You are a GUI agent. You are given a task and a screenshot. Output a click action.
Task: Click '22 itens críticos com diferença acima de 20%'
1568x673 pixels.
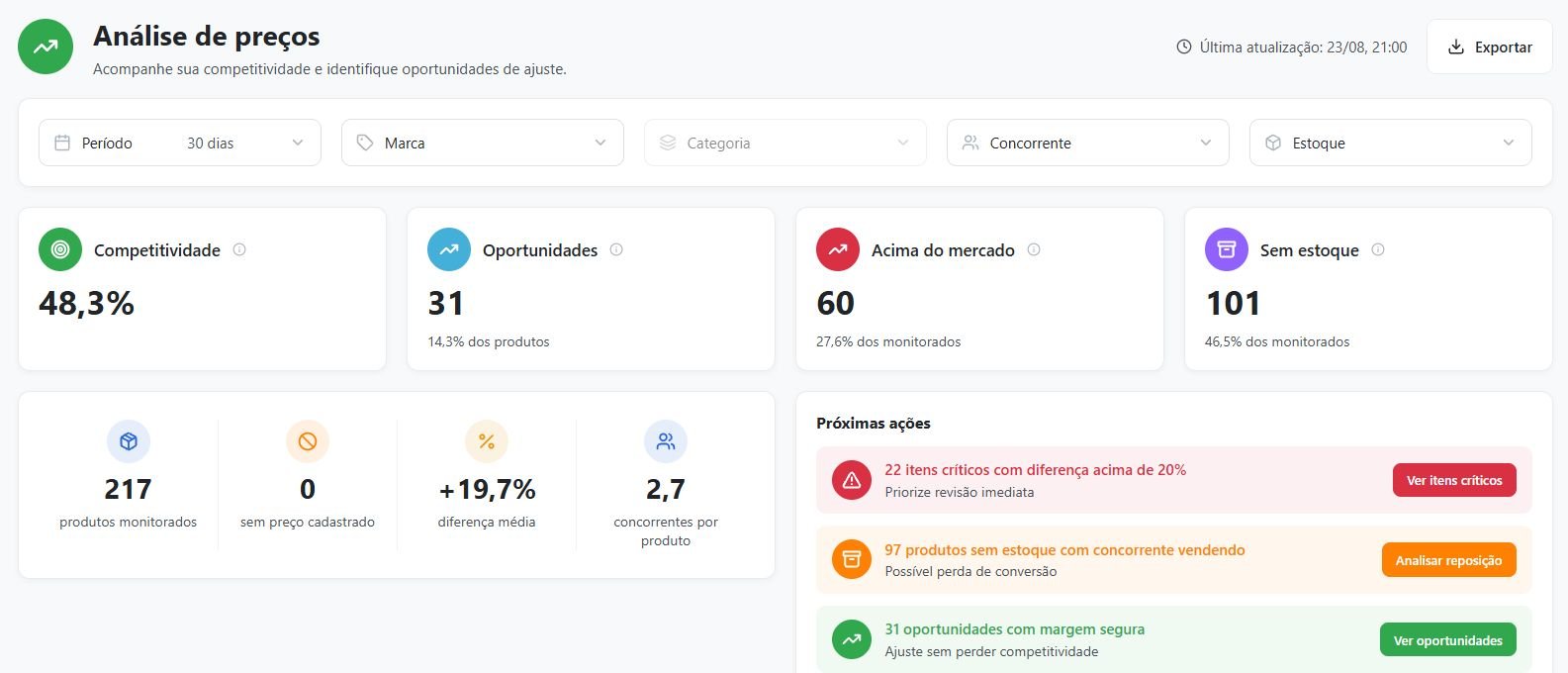[1036, 470]
